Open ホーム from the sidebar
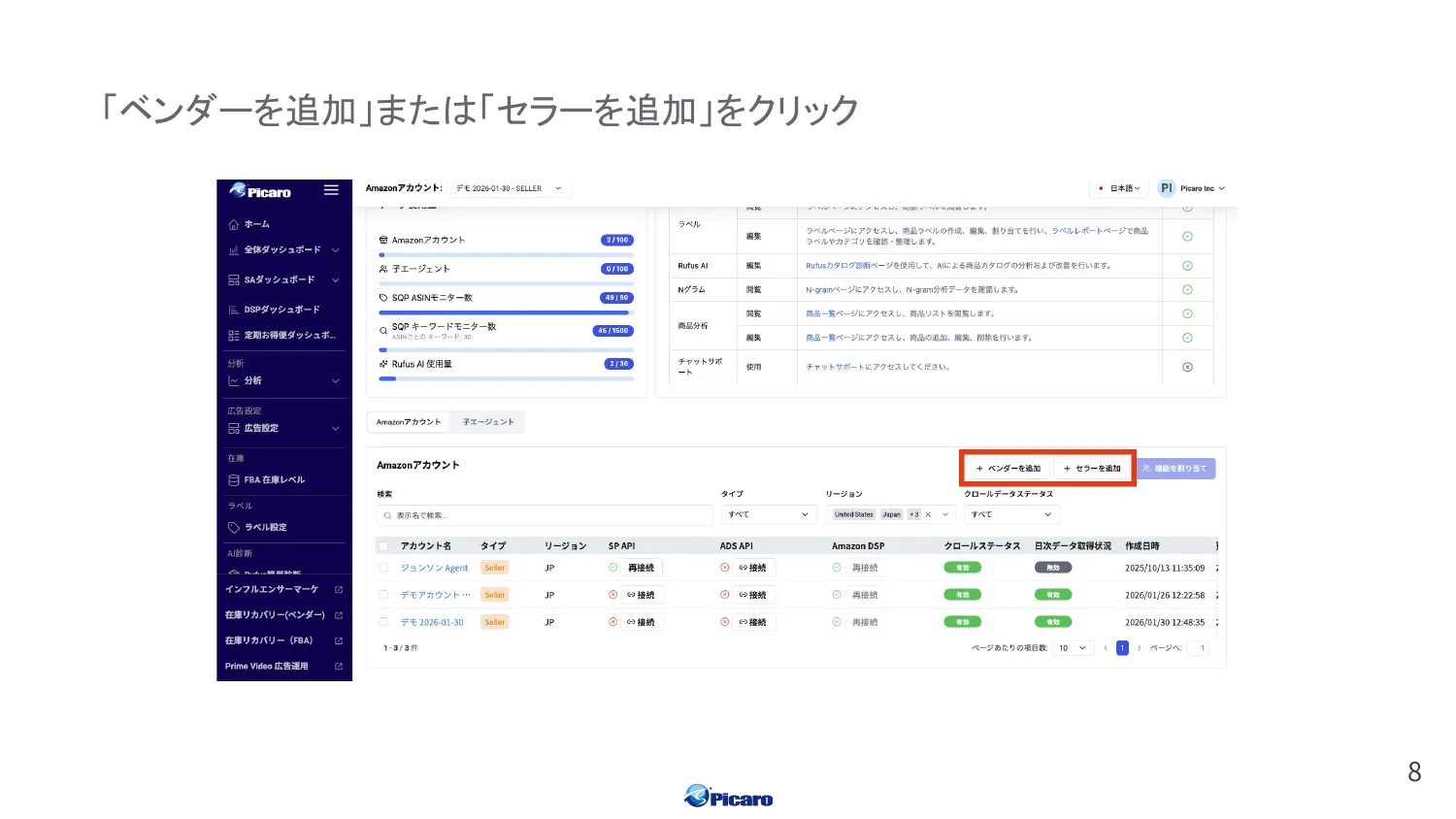This screenshot has width=1456, height=819. (256, 224)
